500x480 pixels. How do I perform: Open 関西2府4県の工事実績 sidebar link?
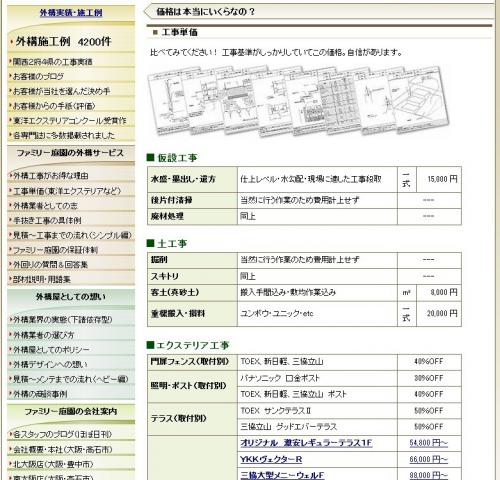tap(52, 62)
